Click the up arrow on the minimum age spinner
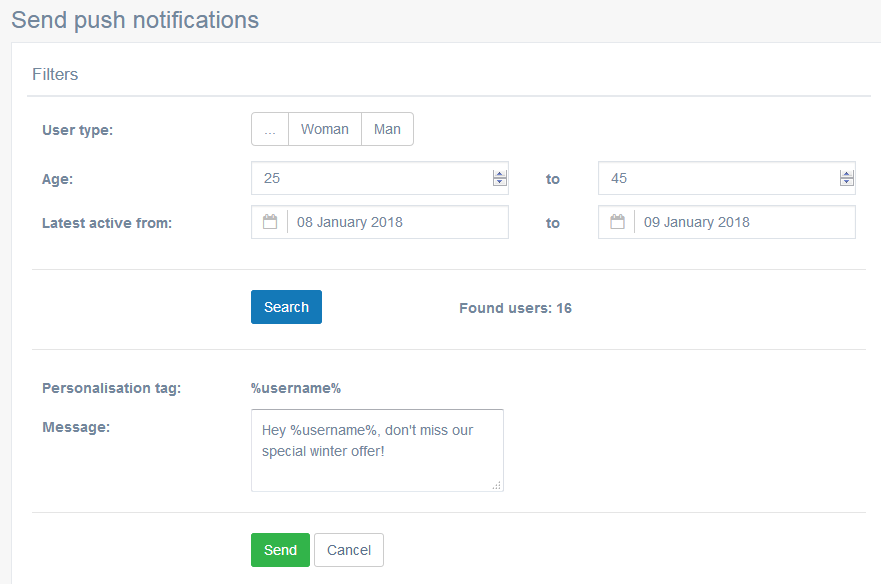 tap(499, 174)
